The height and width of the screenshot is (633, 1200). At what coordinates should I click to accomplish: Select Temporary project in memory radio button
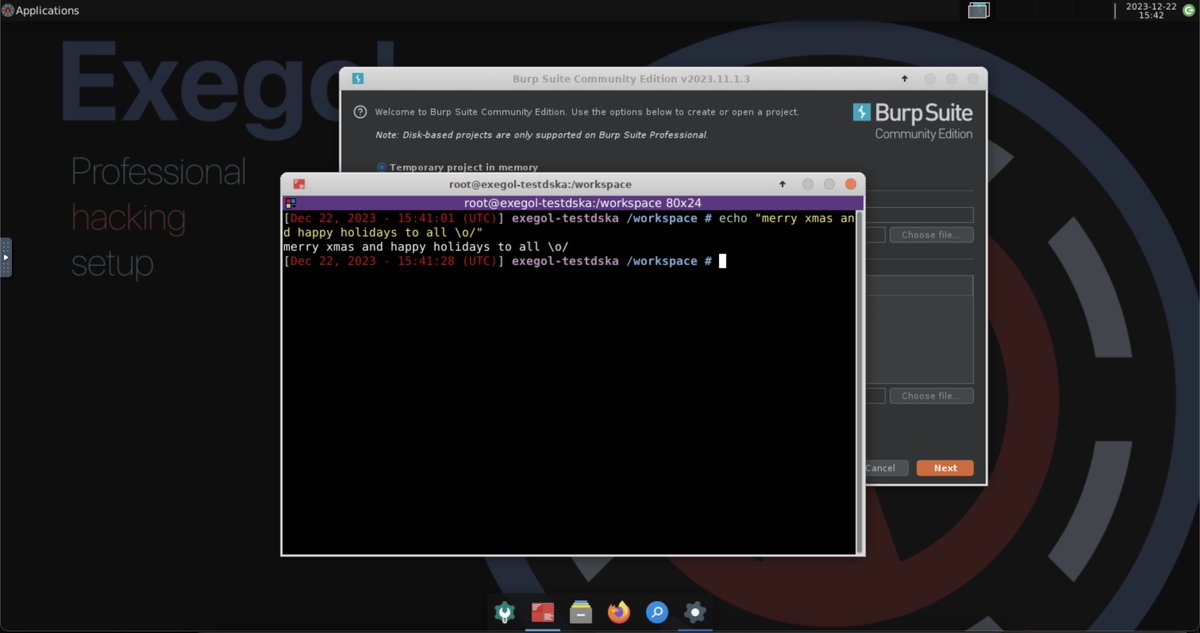coord(382,167)
